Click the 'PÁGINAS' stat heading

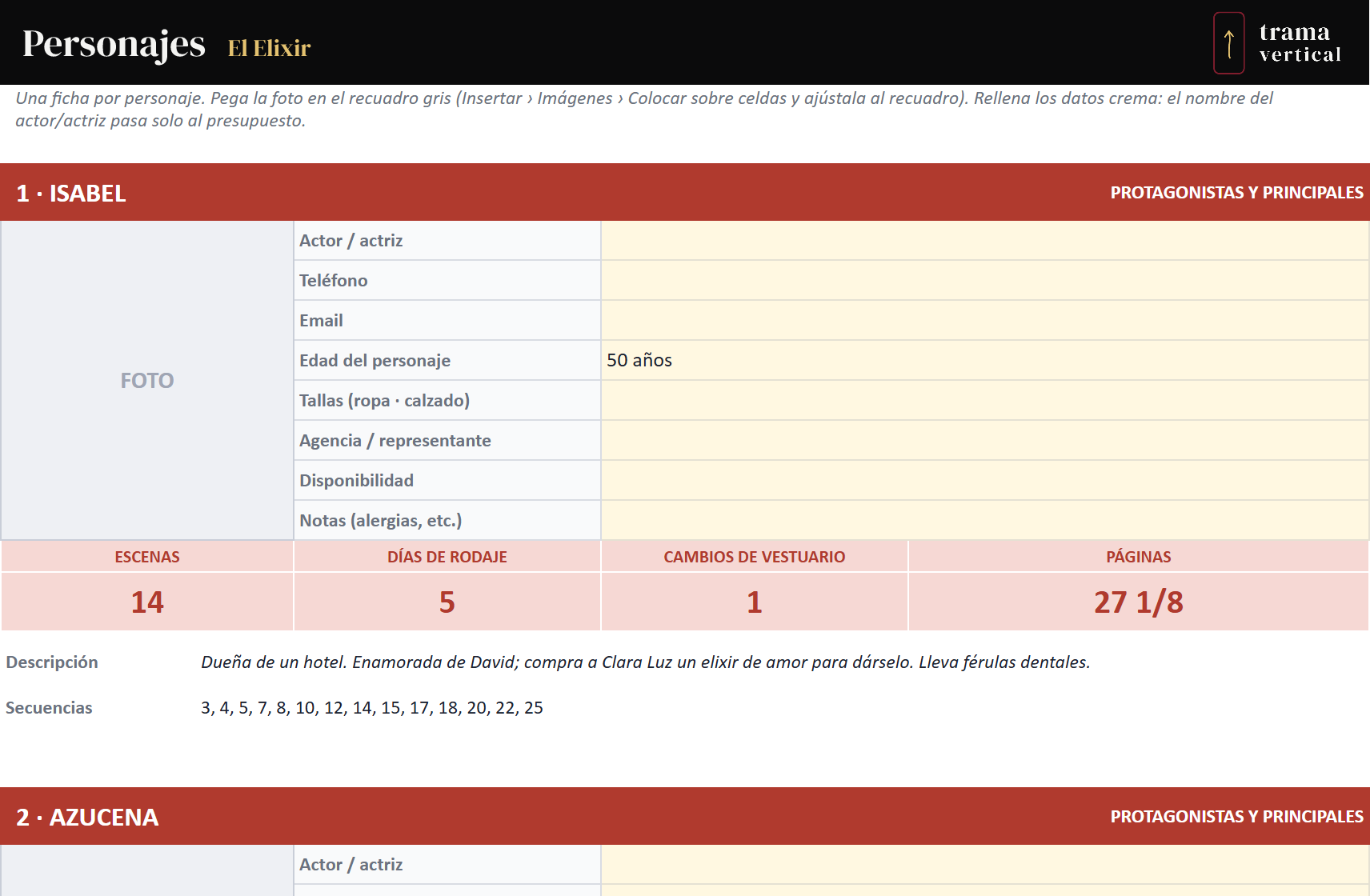click(x=1139, y=557)
